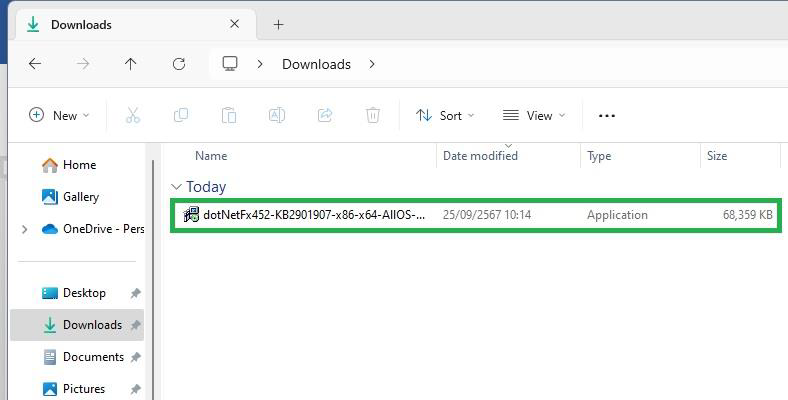Sort files by Date modified column

click(x=480, y=156)
